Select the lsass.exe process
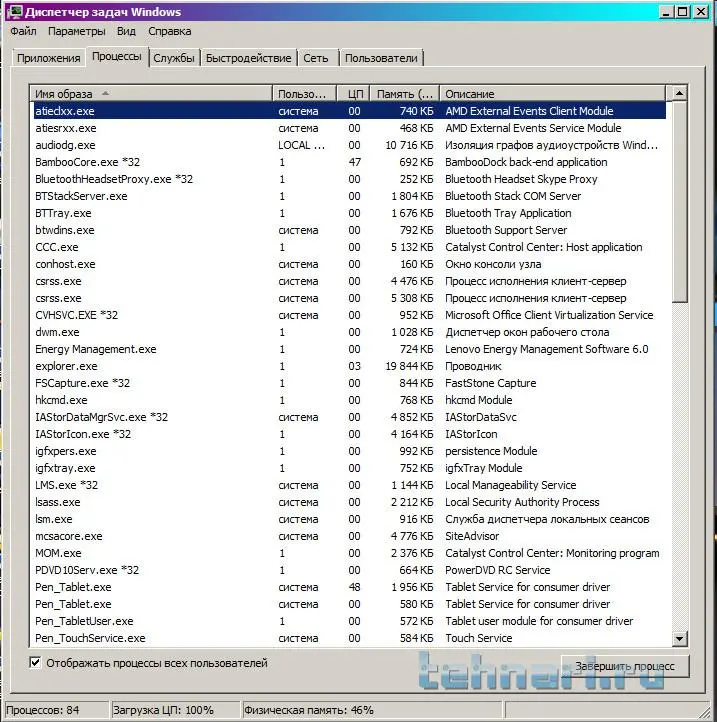This screenshot has width=717, height=722. point(350,502)
